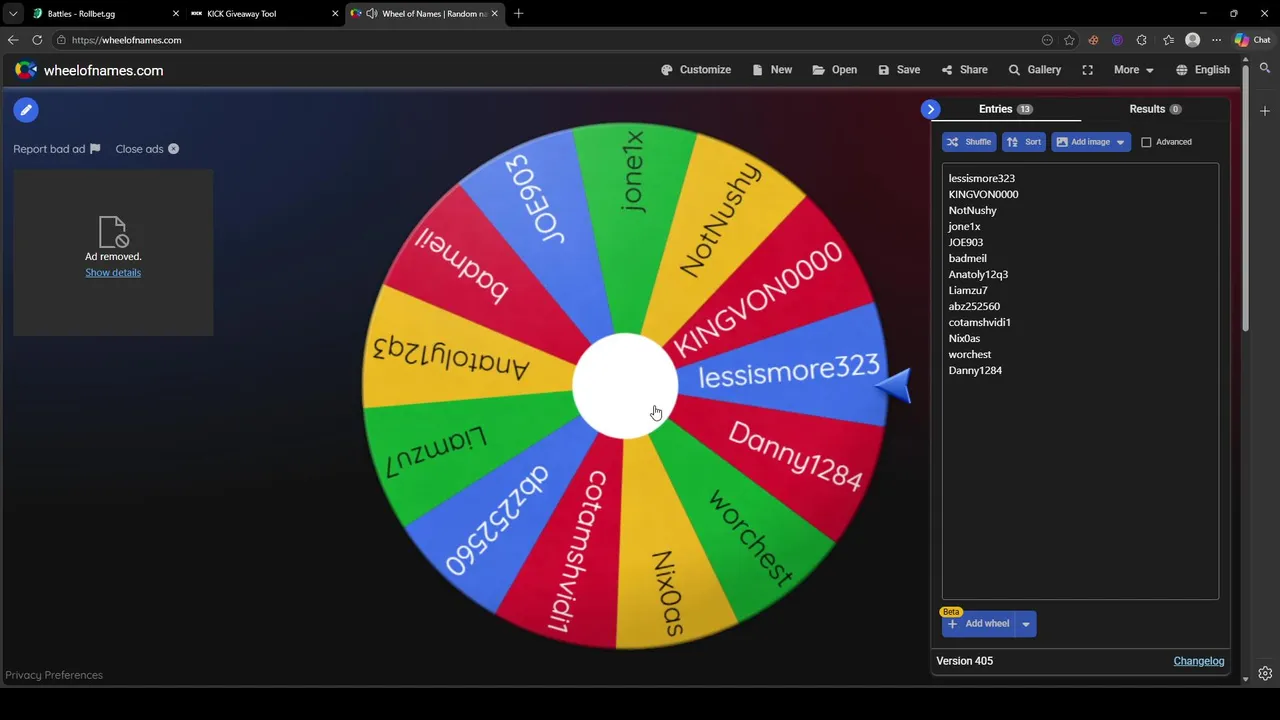Click the lessismore323 entry in the list
Screen dimensions: 1280x720
[982, 178]
